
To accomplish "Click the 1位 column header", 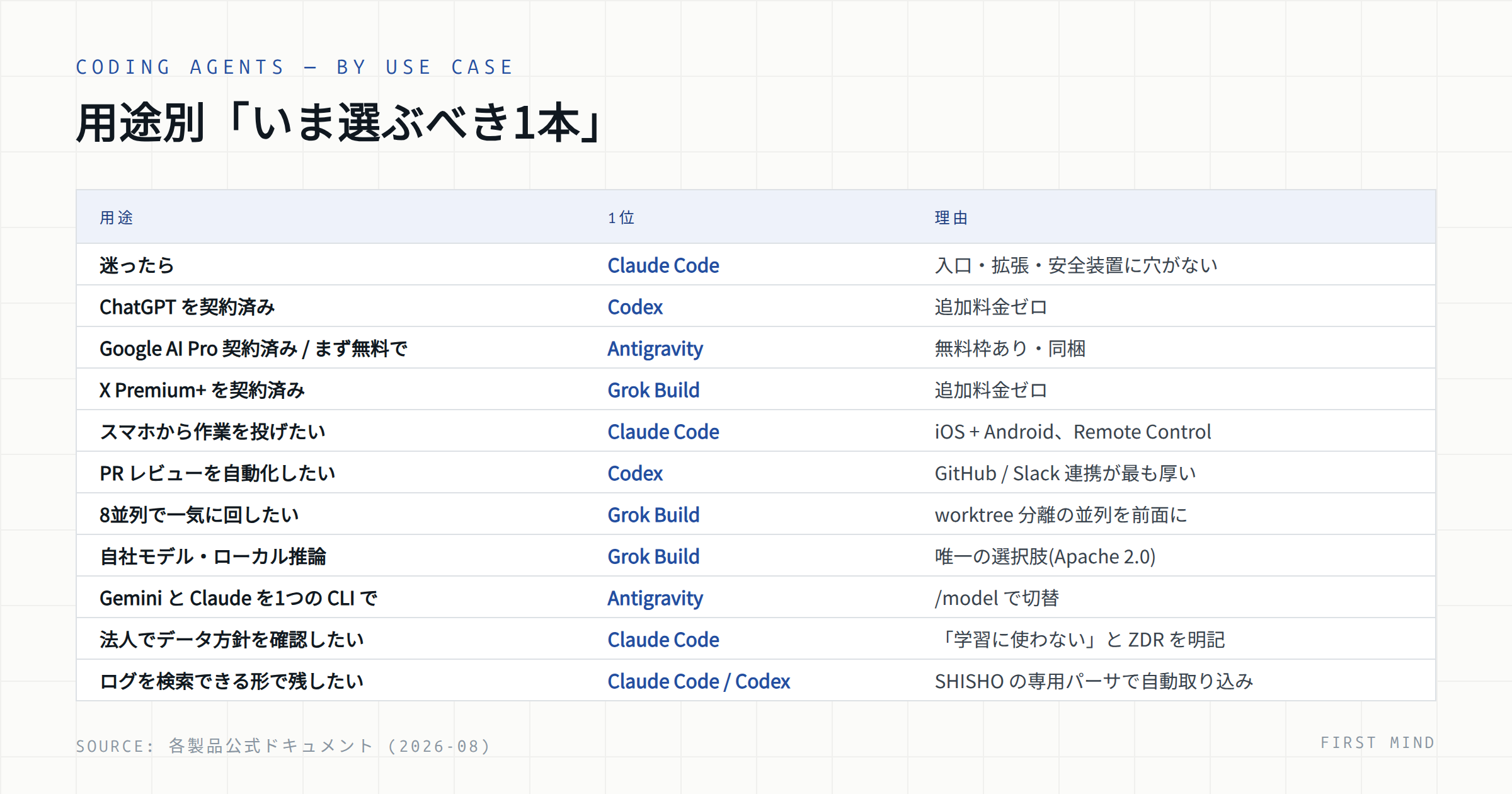I will tap(621, 217).
